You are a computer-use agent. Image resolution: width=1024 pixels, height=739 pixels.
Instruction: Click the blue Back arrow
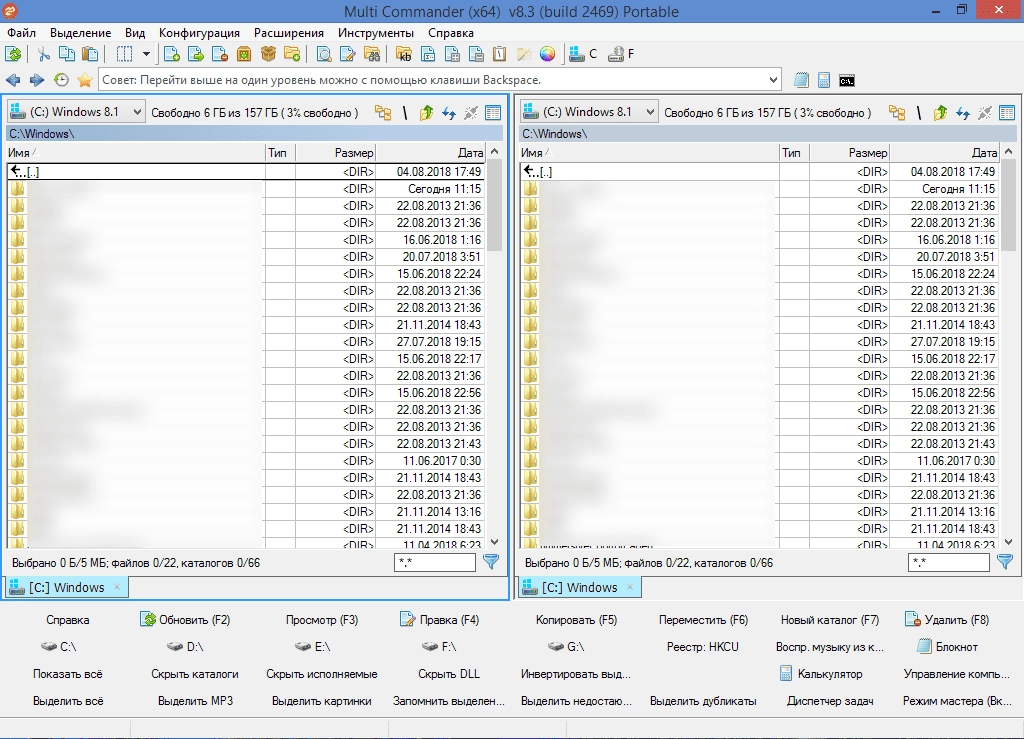pyautogui.click(x=13, y=80)
